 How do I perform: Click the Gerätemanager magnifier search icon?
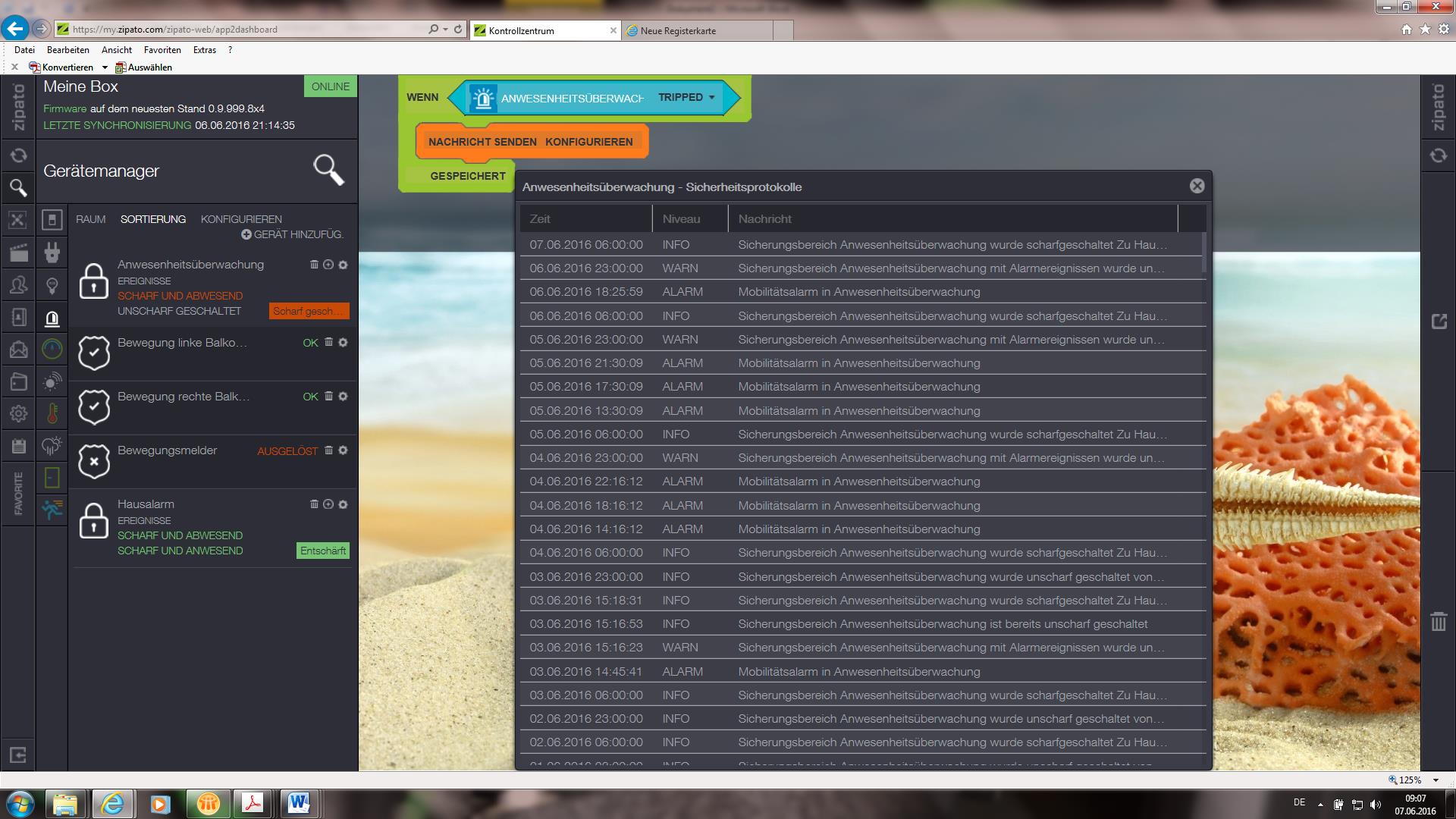click(329, 170)
